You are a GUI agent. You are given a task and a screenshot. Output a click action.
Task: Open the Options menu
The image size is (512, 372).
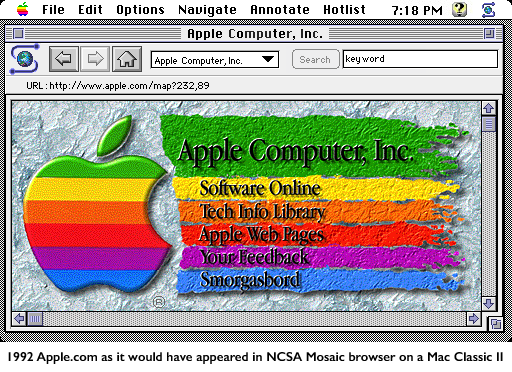click(x=140, y=10)
